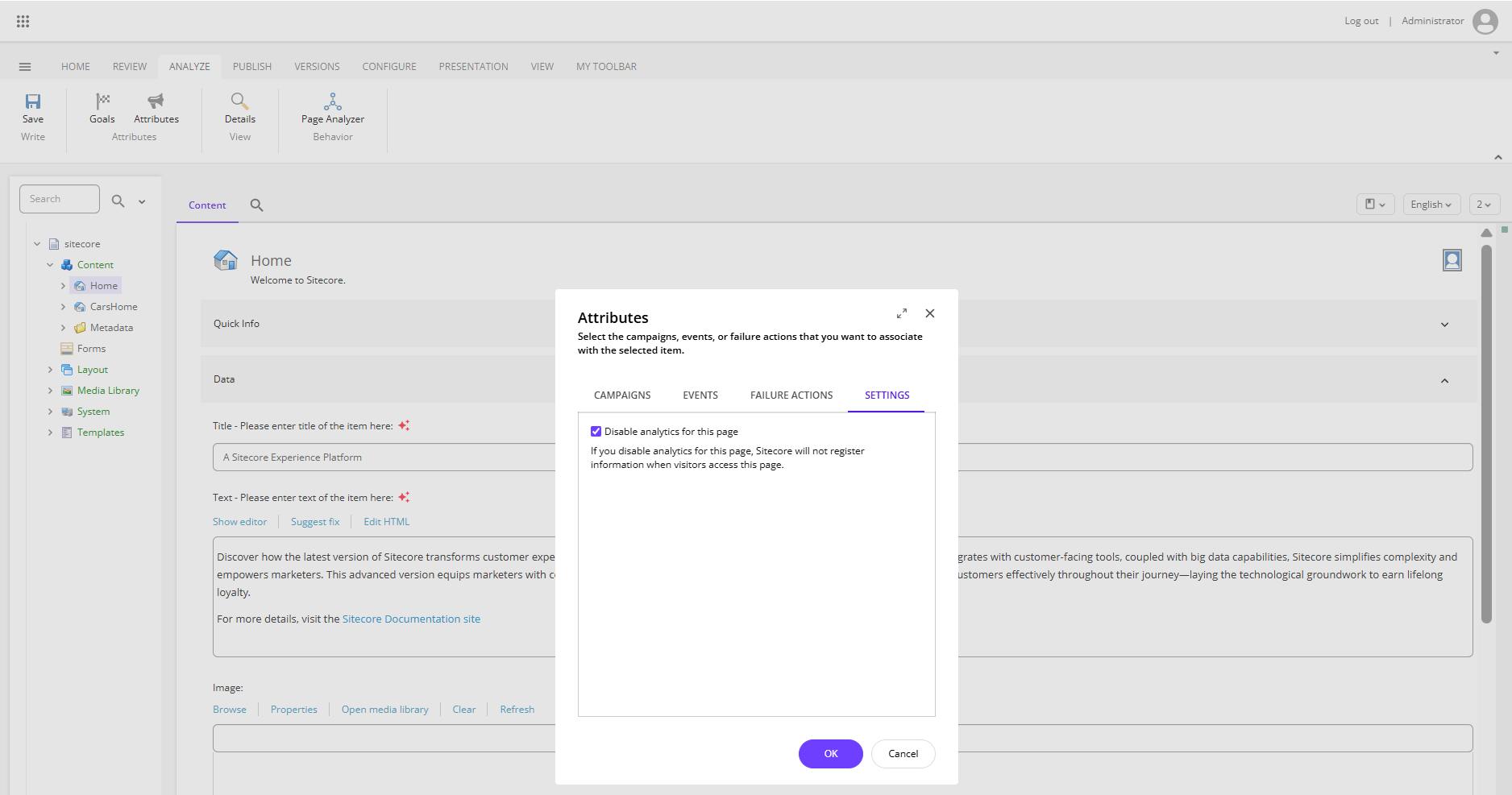Maximize the Attributes dialog
This screenshot has width=1512, height=795.
tap(902, 313)
